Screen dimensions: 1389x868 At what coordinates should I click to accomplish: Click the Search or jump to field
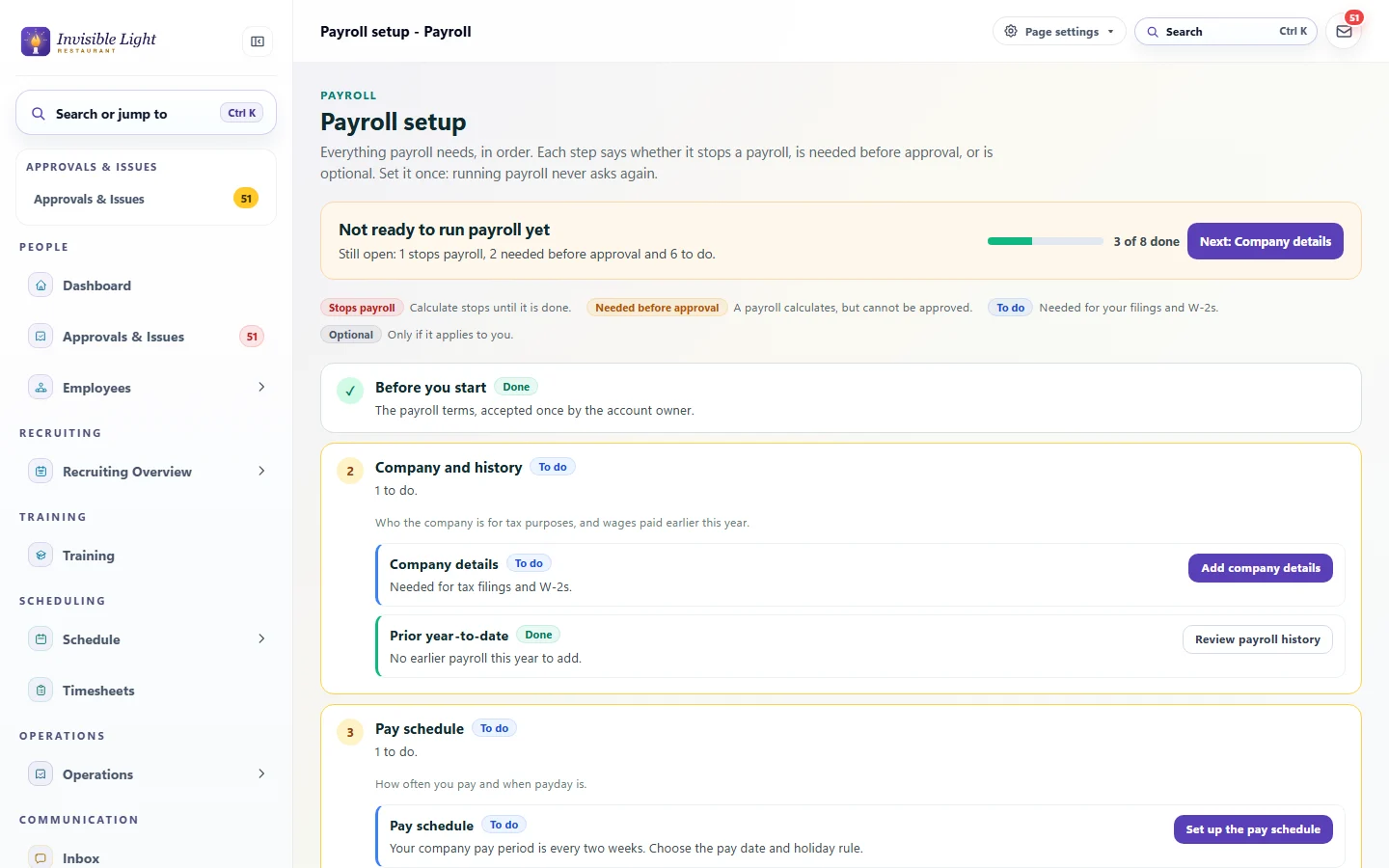(x=146, y=114)
